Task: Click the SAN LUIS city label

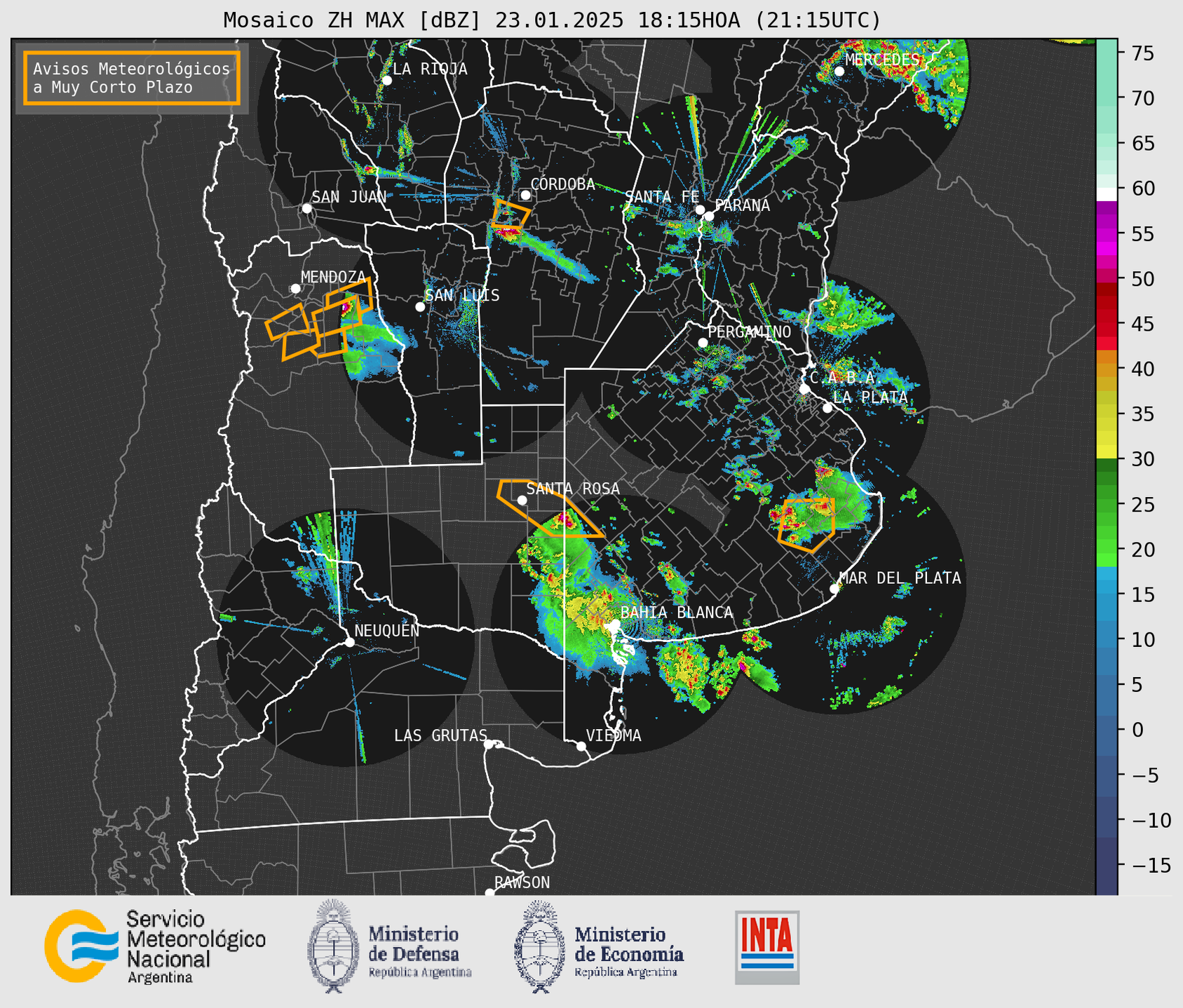Action: coord(462,296)
